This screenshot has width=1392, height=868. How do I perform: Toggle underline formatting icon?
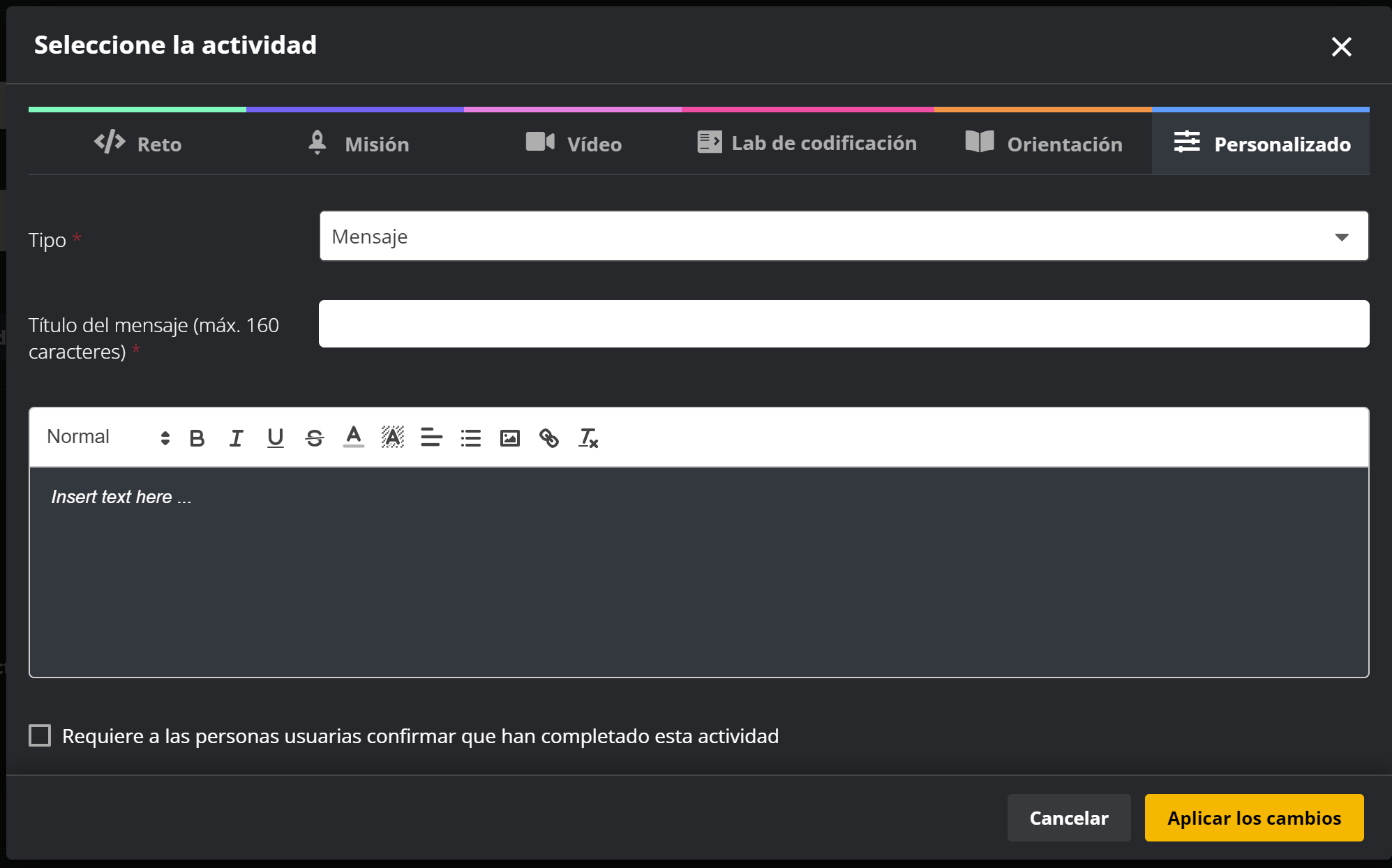pyautogui.click(x=276, y=438)
